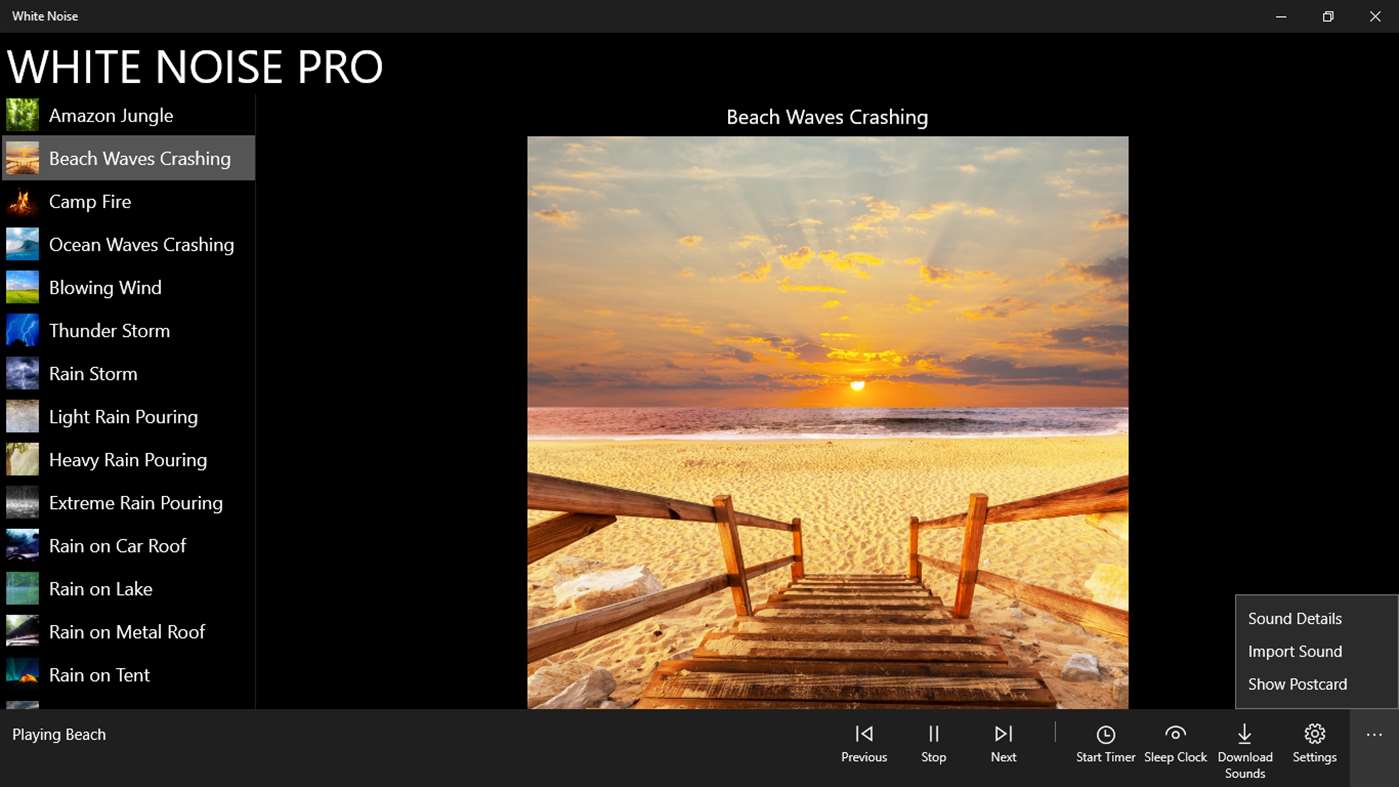Restore down the White Noise window
Viewport: 1399px width, 787px height.
point(1328,16)
